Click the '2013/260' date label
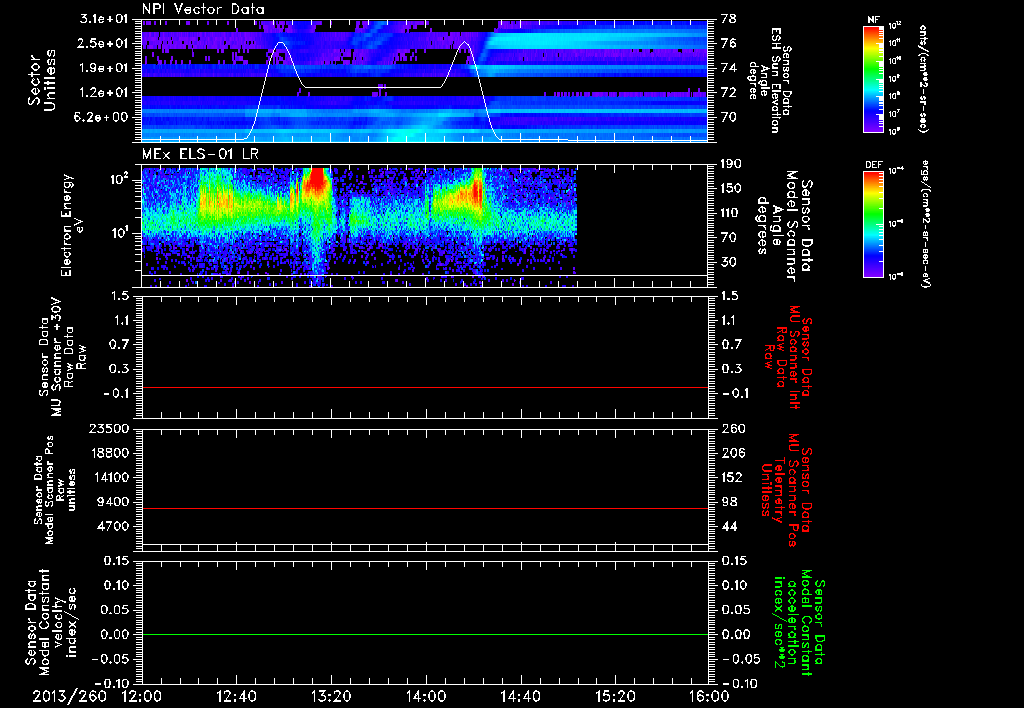This screenshot has width=1024, height=708. [69, 696]
